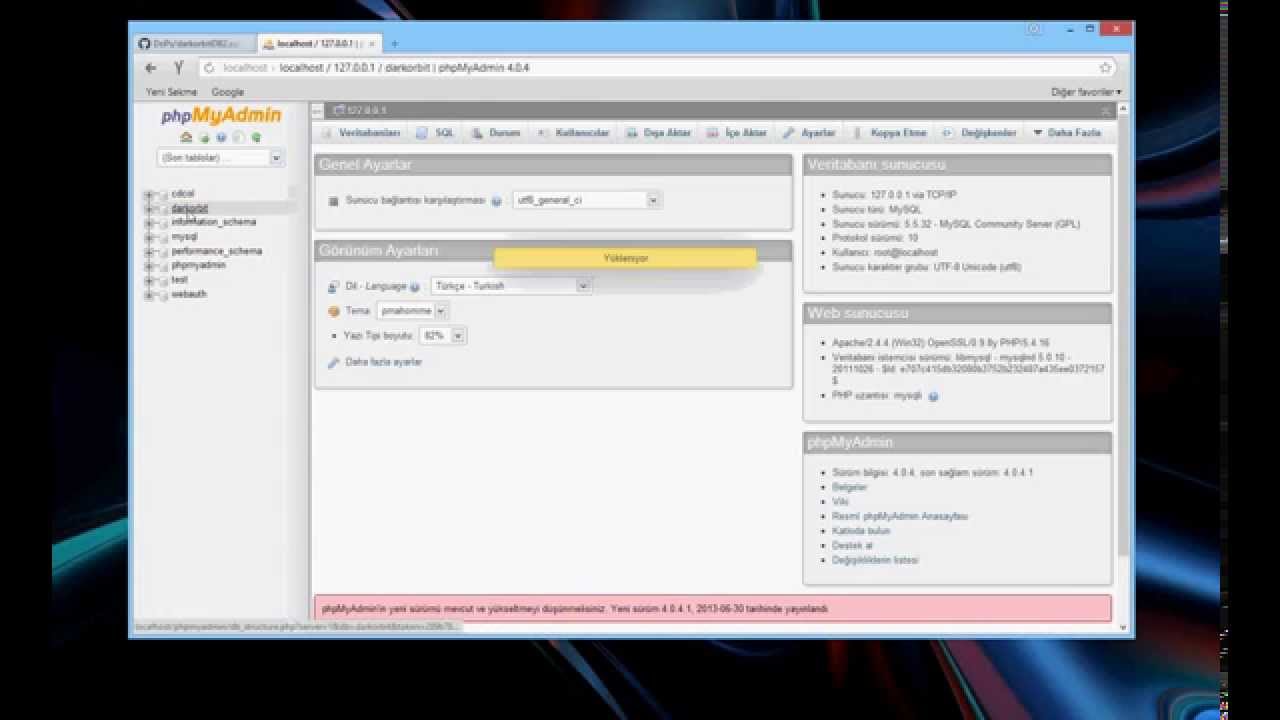The image size is (1280, 720).
Task: Open the Durum tab
Action: tap(497, 133)
